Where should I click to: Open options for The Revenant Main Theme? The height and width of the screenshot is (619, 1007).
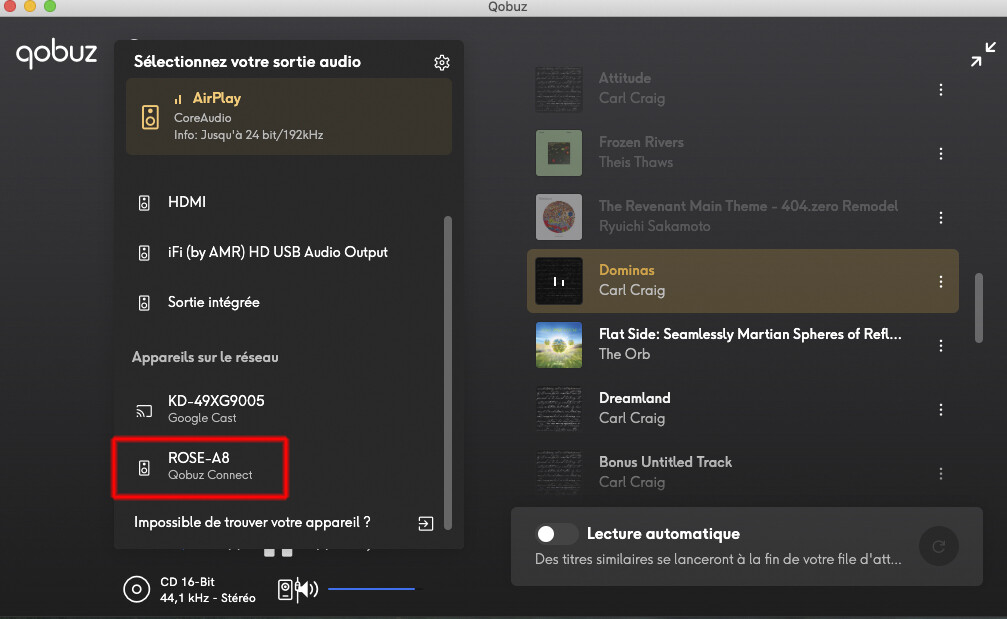pyautogui.click(x=941, y=218)
